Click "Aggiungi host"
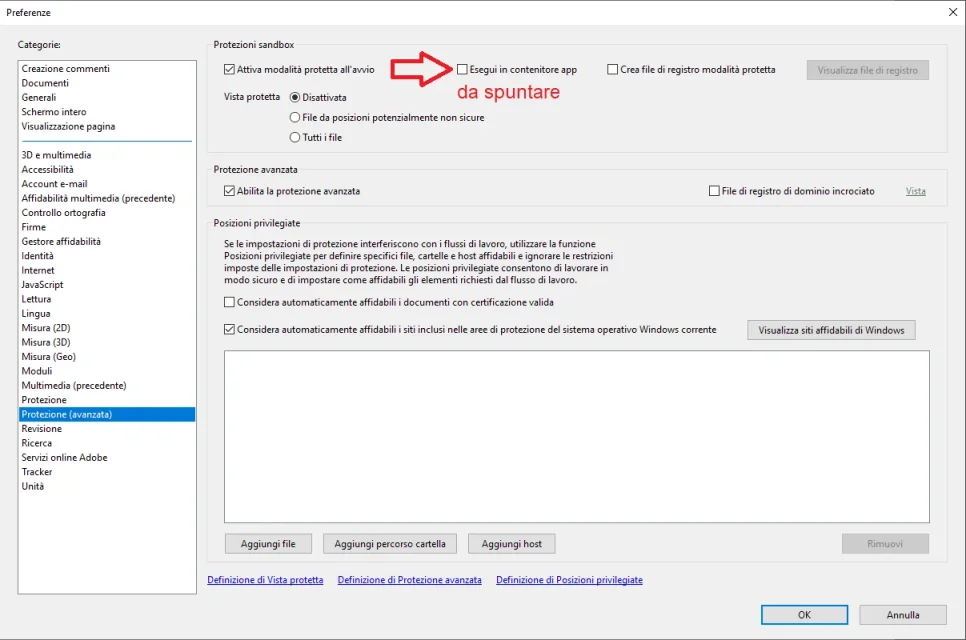 (x=511, y=543)
